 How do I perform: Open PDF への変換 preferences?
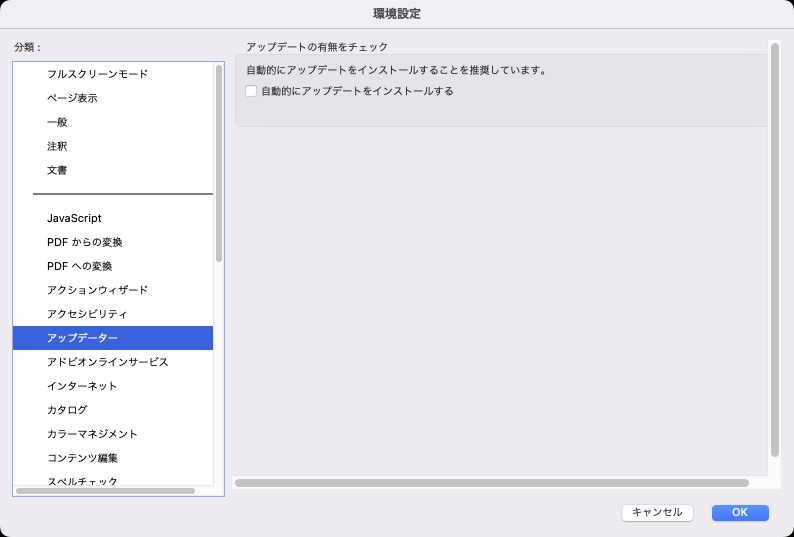click(112, 266)
